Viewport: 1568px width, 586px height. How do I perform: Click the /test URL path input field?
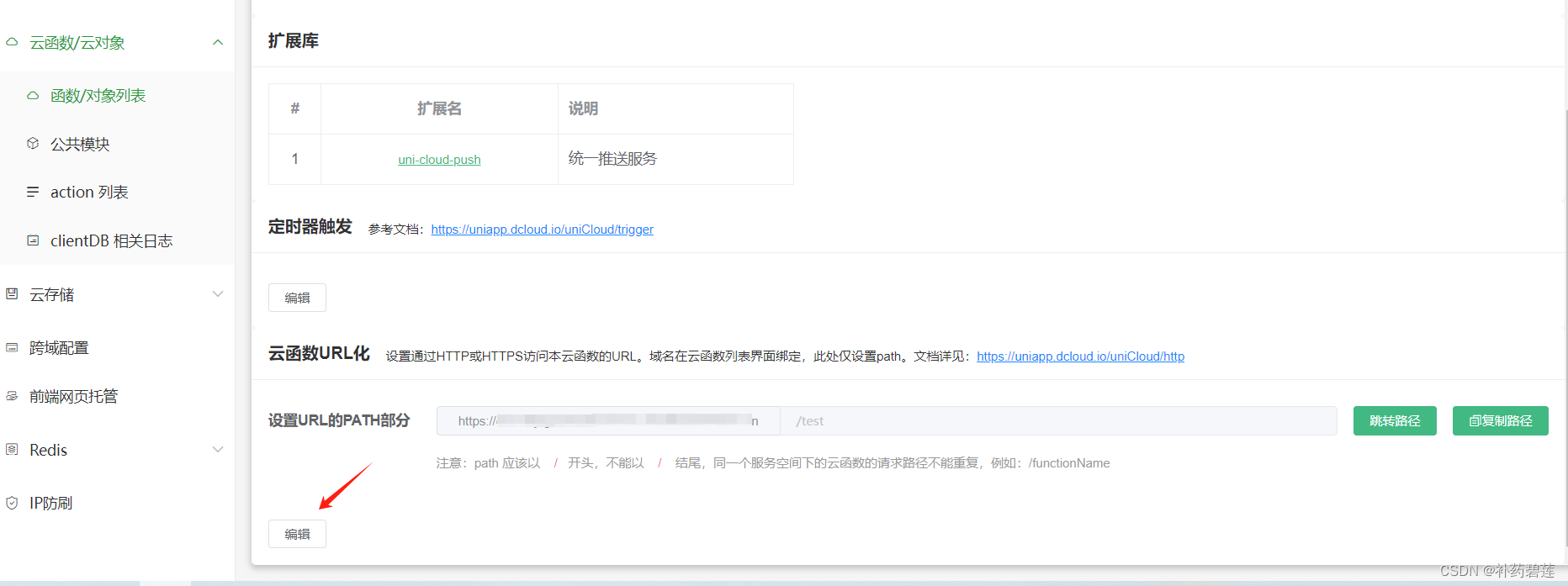click(1058, 421)
